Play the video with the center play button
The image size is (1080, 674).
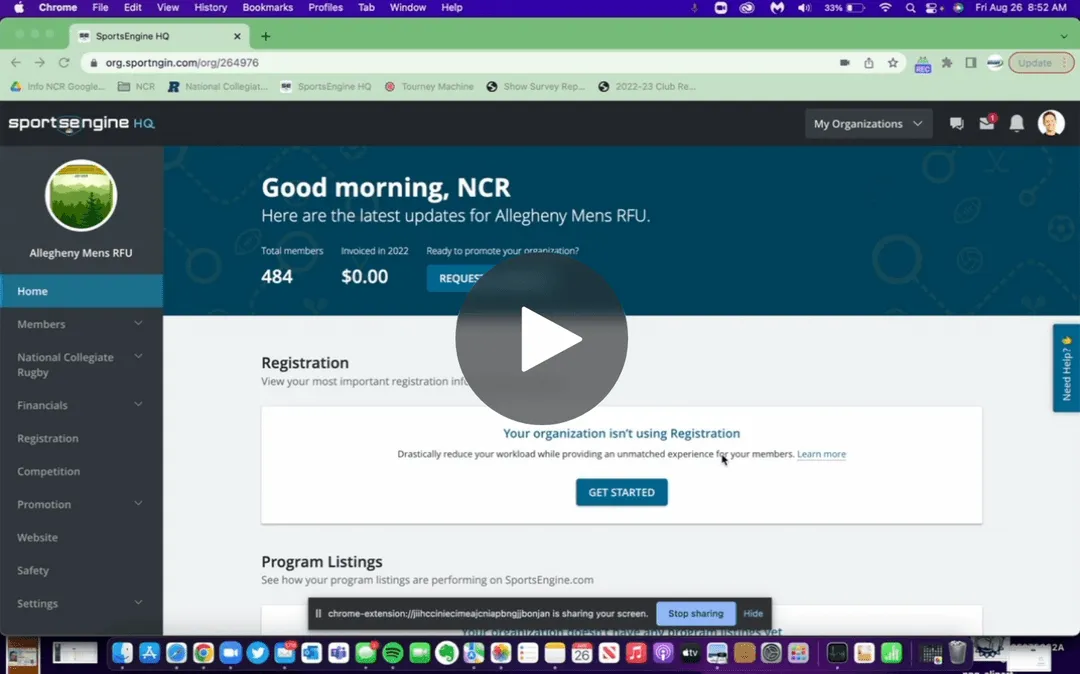pos(541,338)
